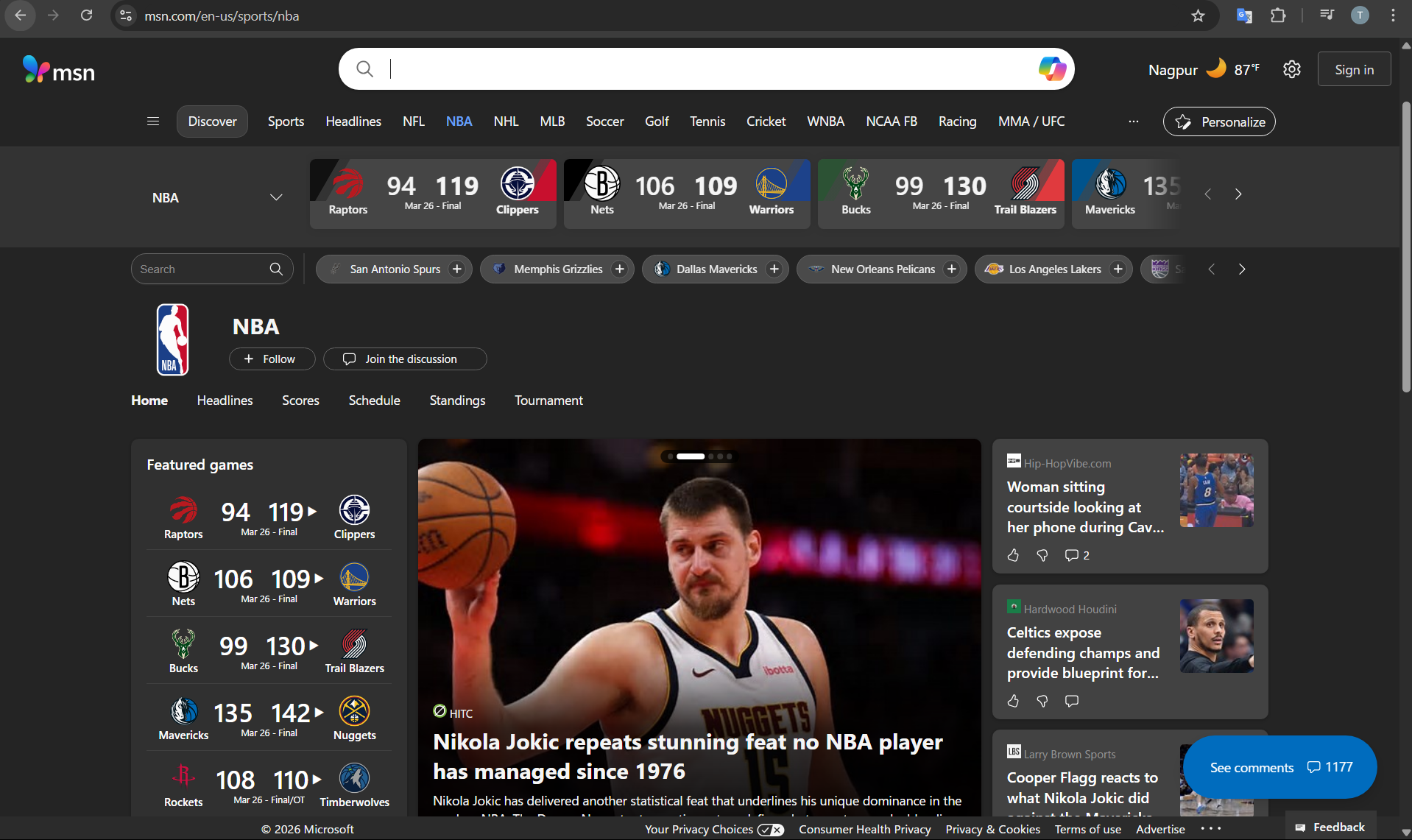Click the MSN logo
The width and height of the screenshot is (1412, 840).
[59, 70]
